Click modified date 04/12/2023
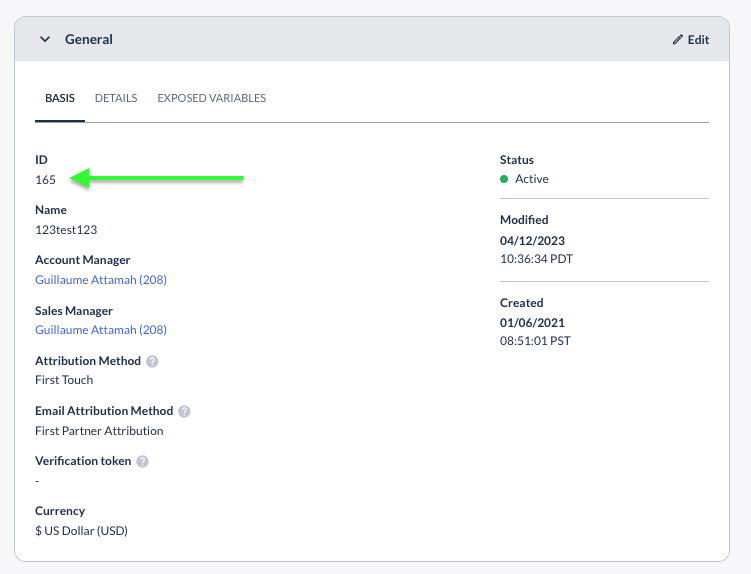Image resolution: width=751 pixels, height=574 pixels. pyautogui.click(x=532, y=241)
